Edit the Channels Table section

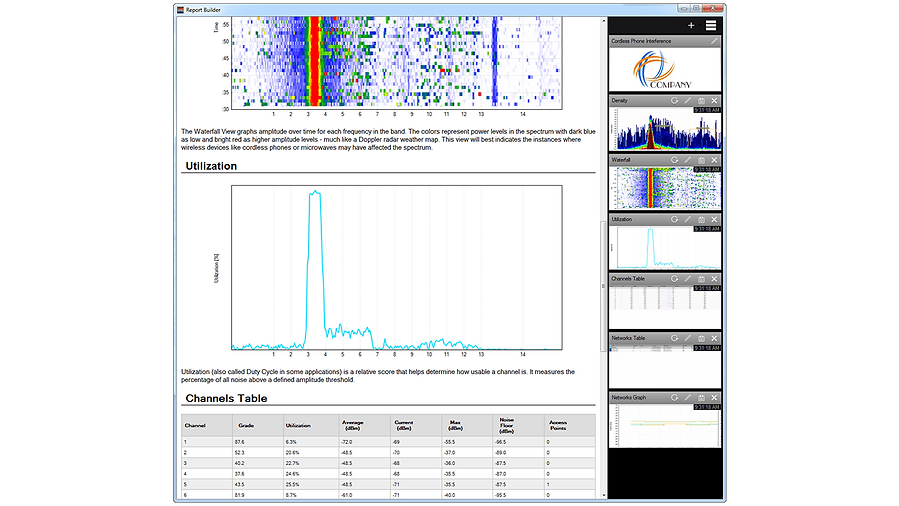tap(688, 278)
